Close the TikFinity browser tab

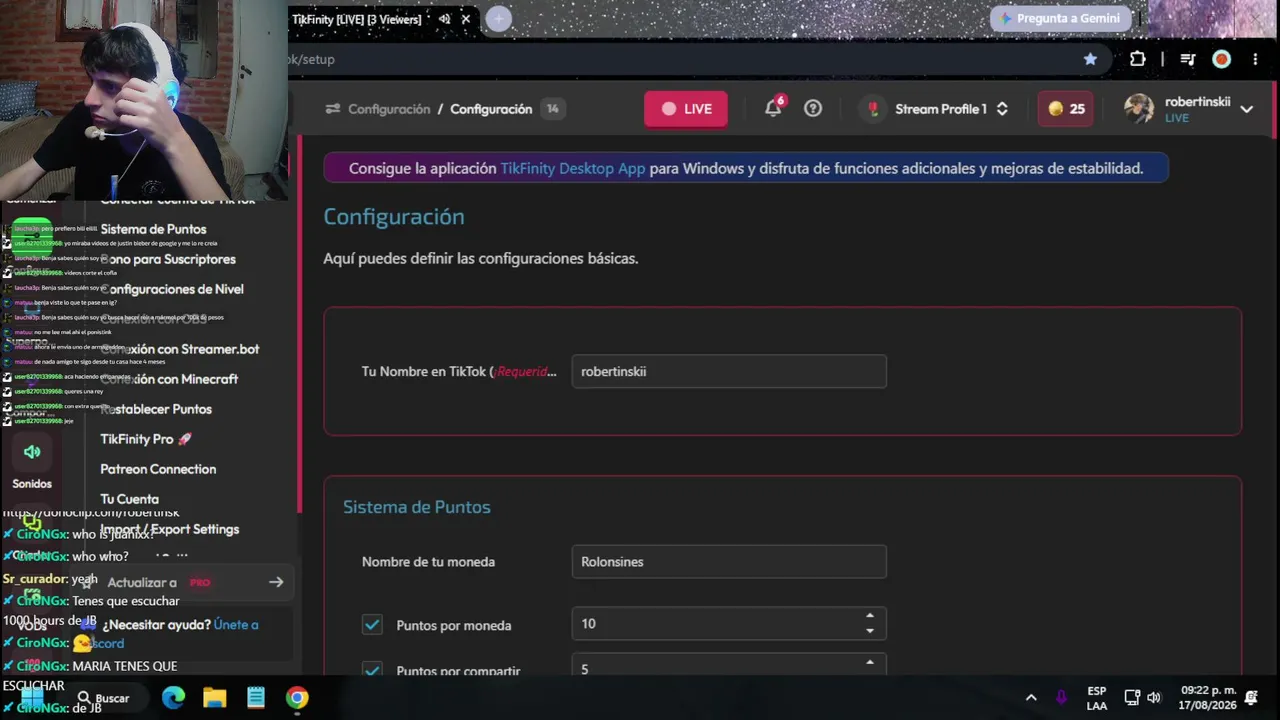(x=465, y=19)
